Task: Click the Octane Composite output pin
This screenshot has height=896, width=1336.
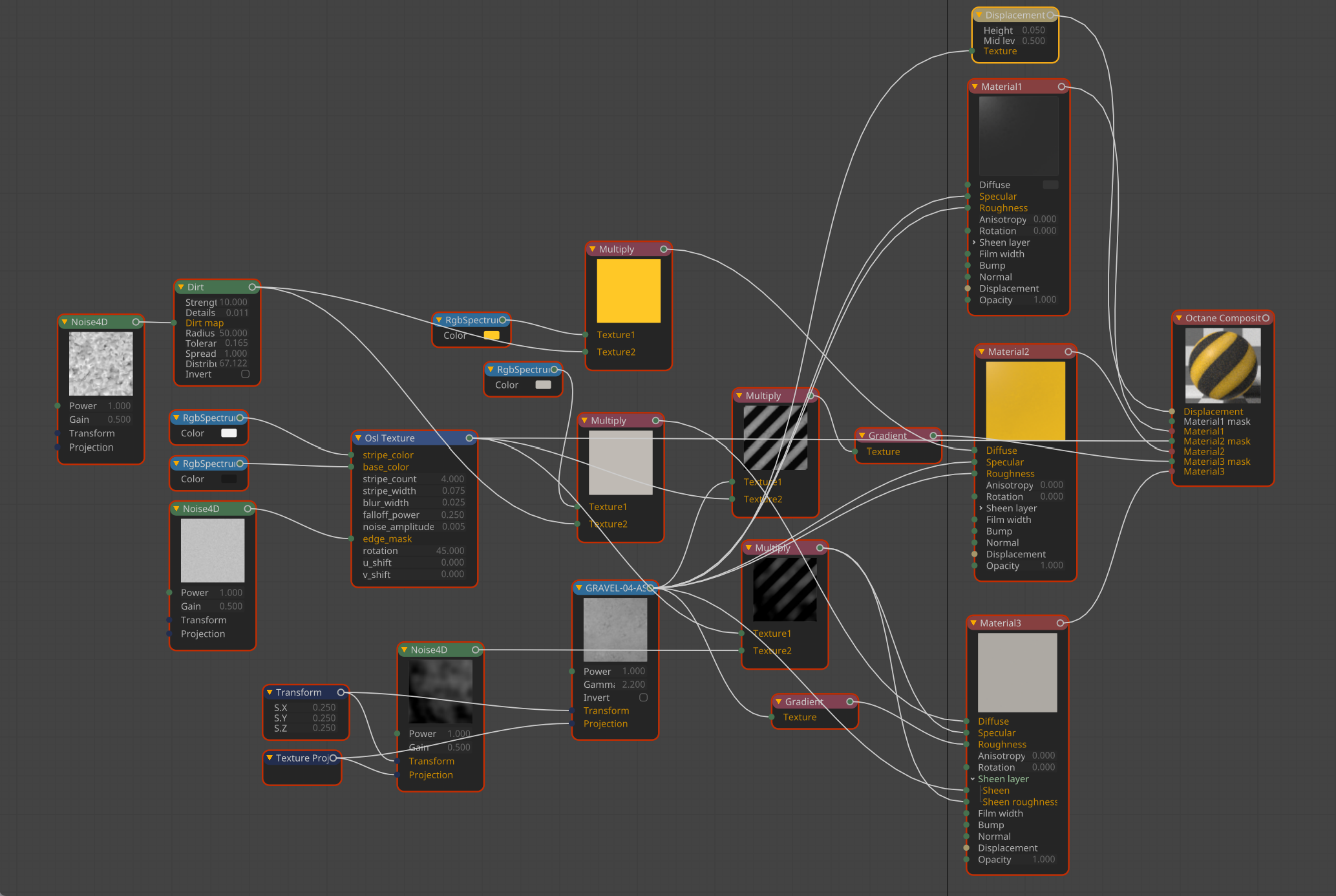Action: tap(1266, 318)
